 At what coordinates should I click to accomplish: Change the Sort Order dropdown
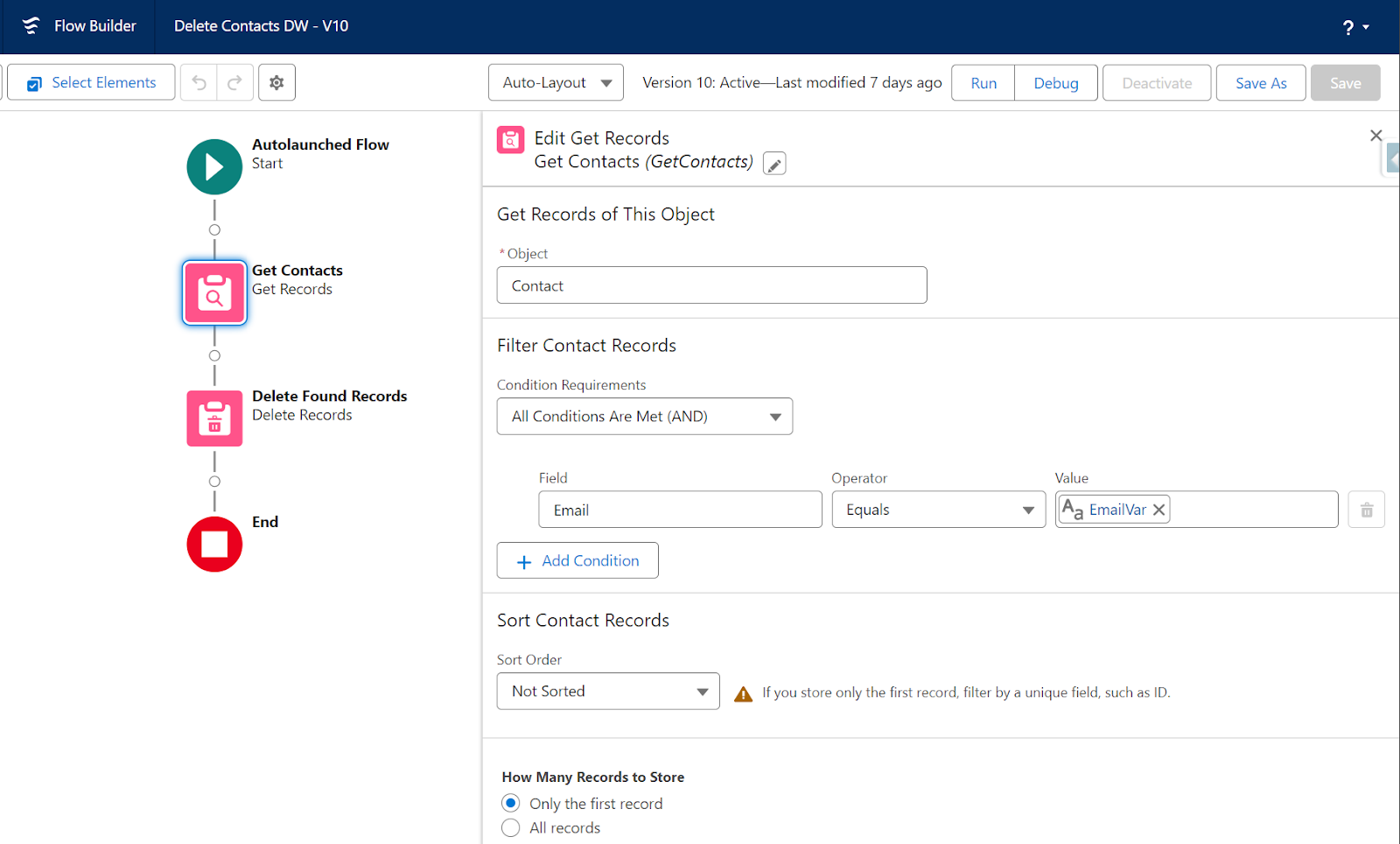tap(607, 691)
